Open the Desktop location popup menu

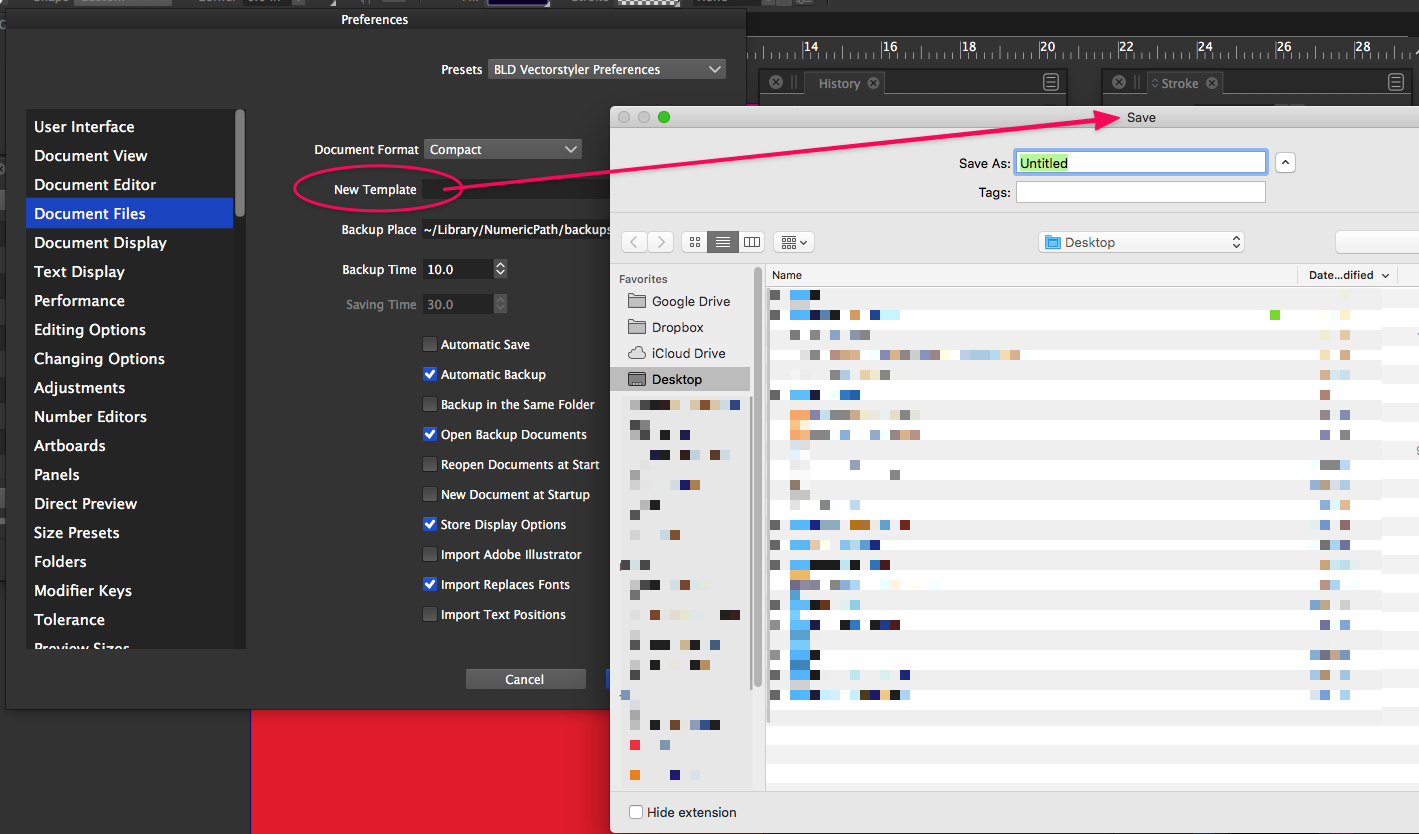point(1141,242)
